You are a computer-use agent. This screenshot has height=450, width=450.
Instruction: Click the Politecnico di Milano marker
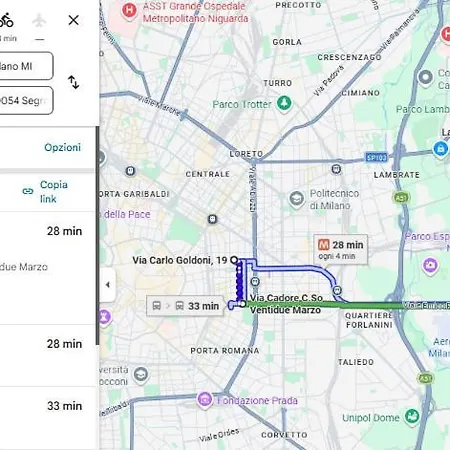tap(296, 199)
